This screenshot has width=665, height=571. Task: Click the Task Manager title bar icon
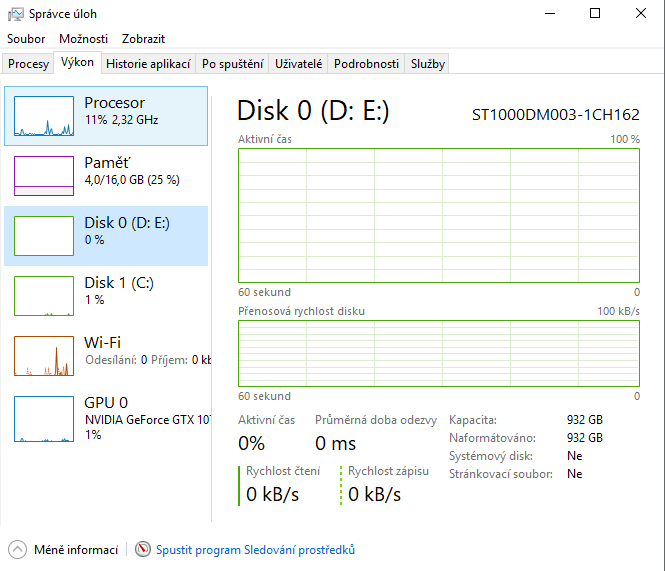[x=17, y=14]
